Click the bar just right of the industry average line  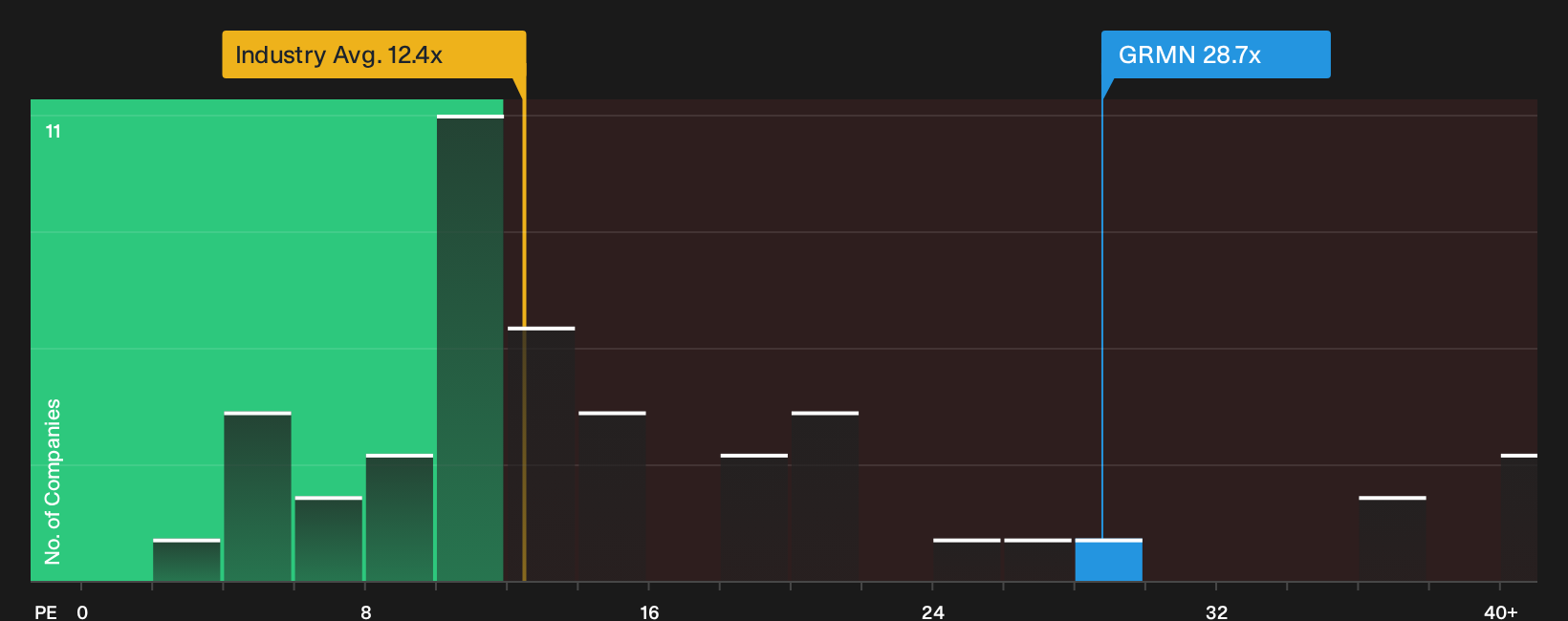pos(541,454)
